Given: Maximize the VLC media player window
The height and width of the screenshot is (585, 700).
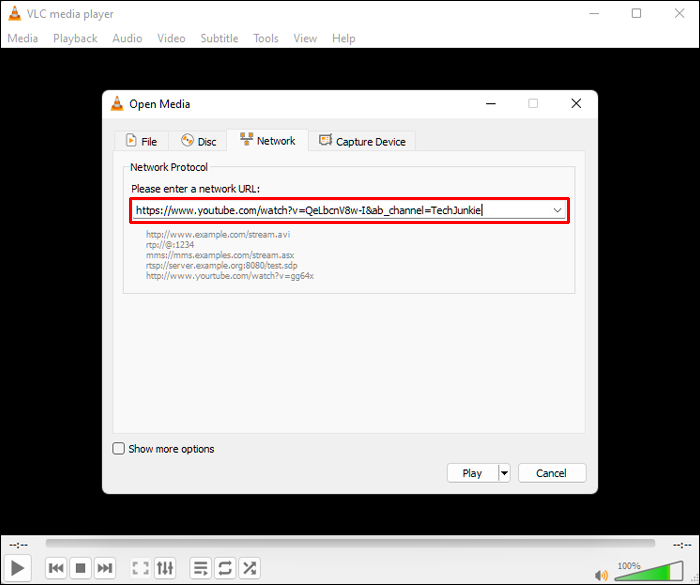Looking at the screenshot, I should pos(637,13).
